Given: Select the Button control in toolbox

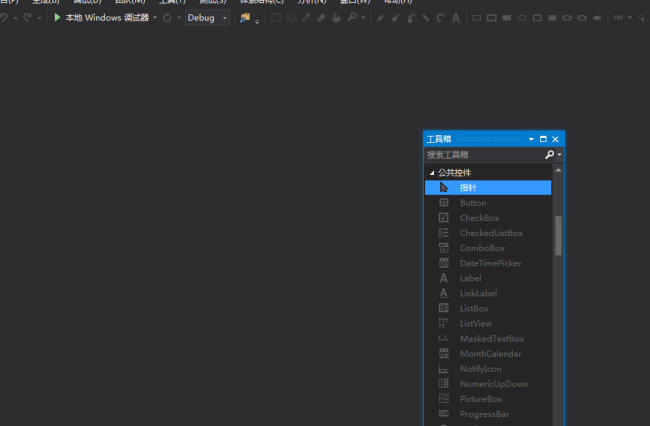Looking at the screenshot, I should pyautogui.click(x=472, y=203).
